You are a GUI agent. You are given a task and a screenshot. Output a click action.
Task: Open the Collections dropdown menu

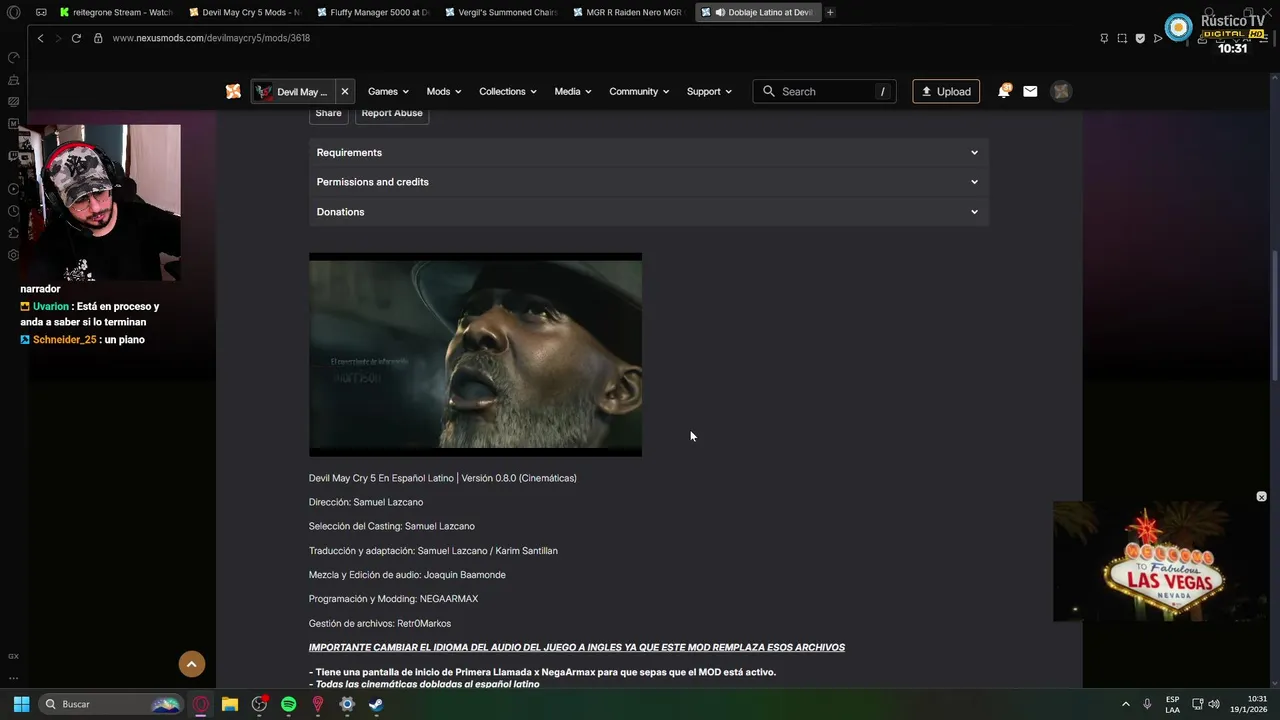click(x=508, y=91)
